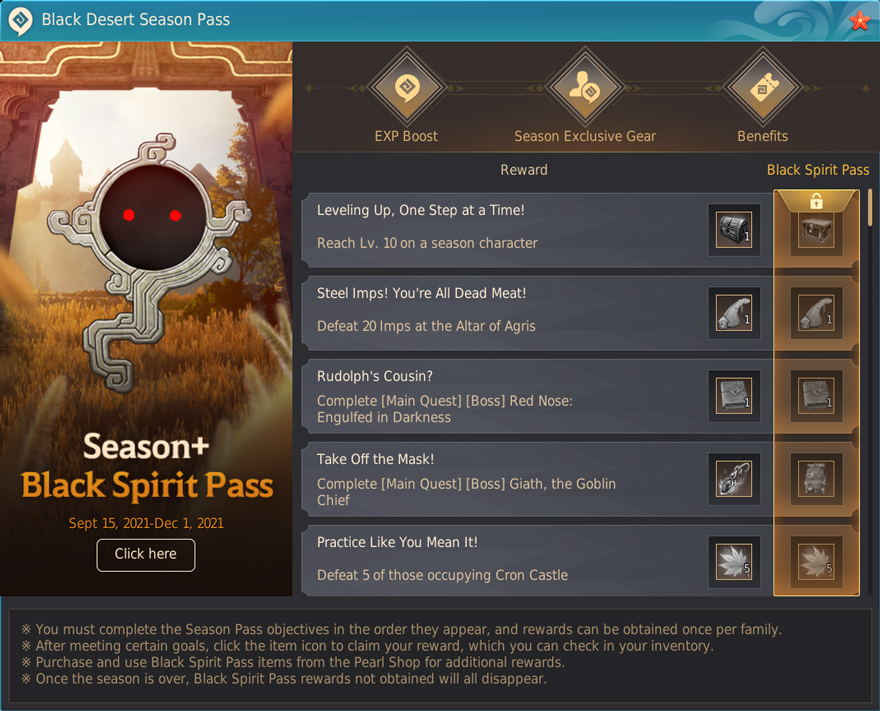
Task: Claim the glove reward for defeating Imps
Action: [734, 313]
